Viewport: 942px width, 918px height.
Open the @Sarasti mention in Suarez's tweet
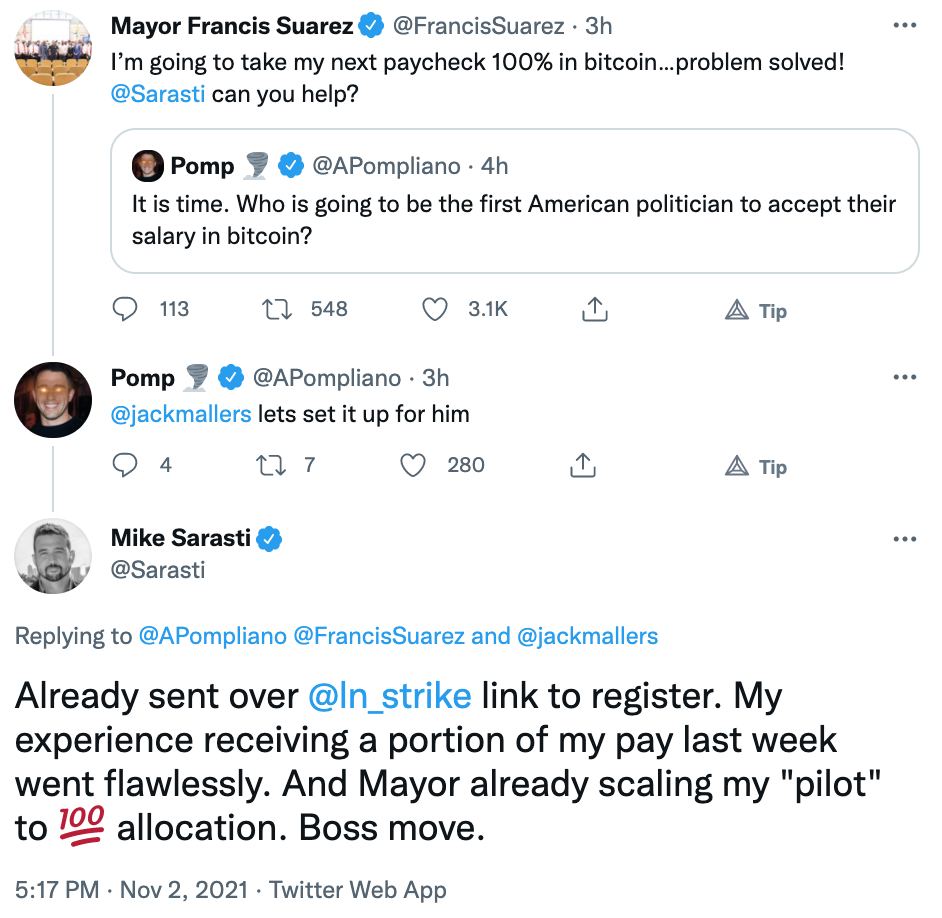(158, 94)
